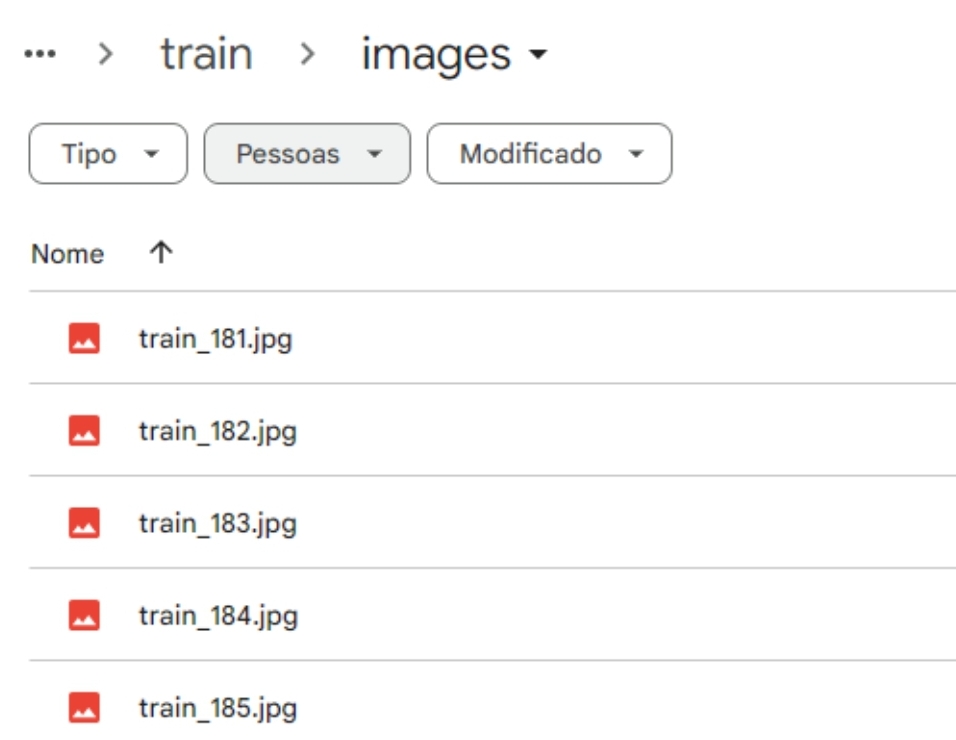Open the Tipo filter dropdown
The image size is (956, 740).
click(x=108, y=154)
